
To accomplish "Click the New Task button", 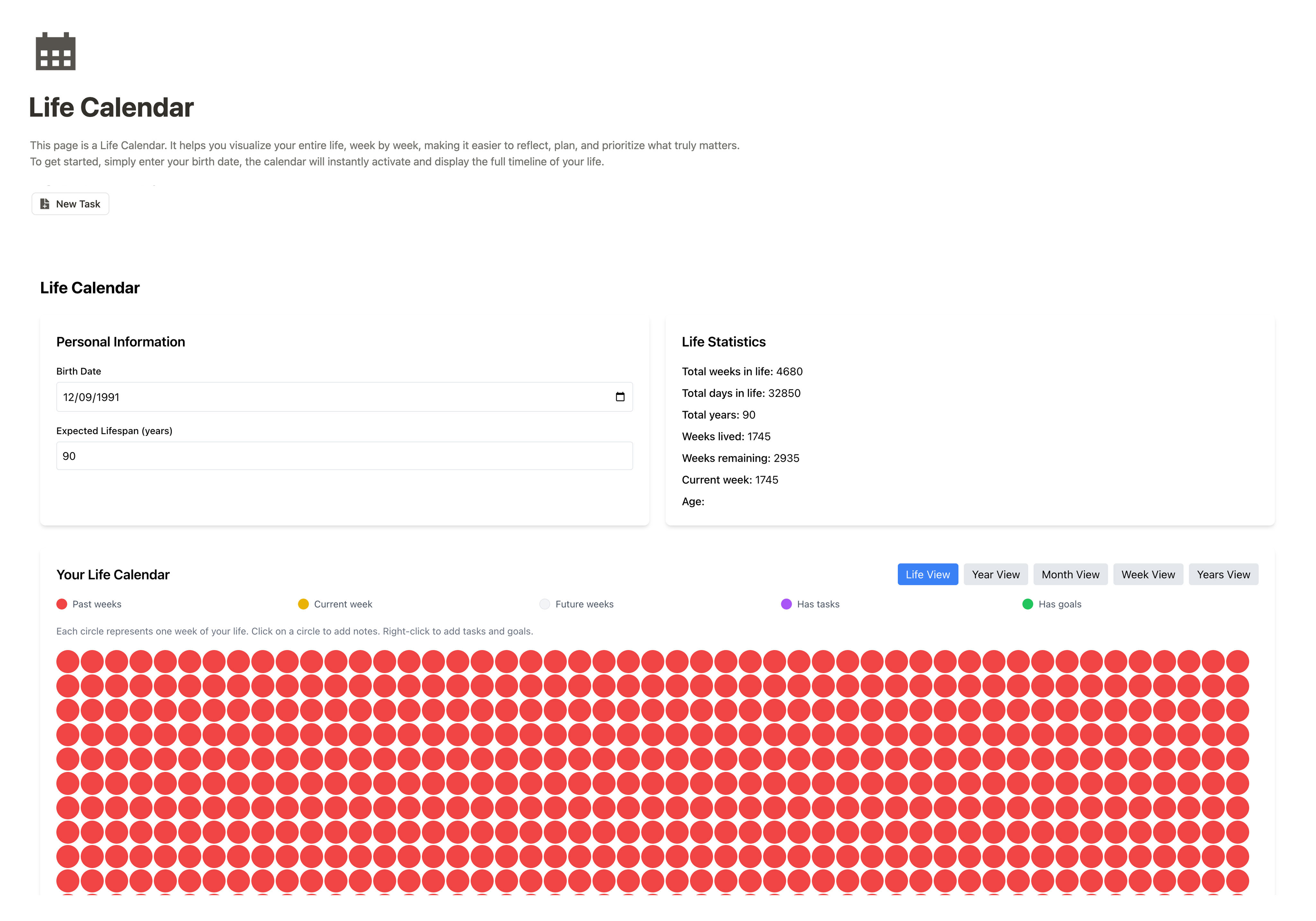I will click(x=70, y=204).
